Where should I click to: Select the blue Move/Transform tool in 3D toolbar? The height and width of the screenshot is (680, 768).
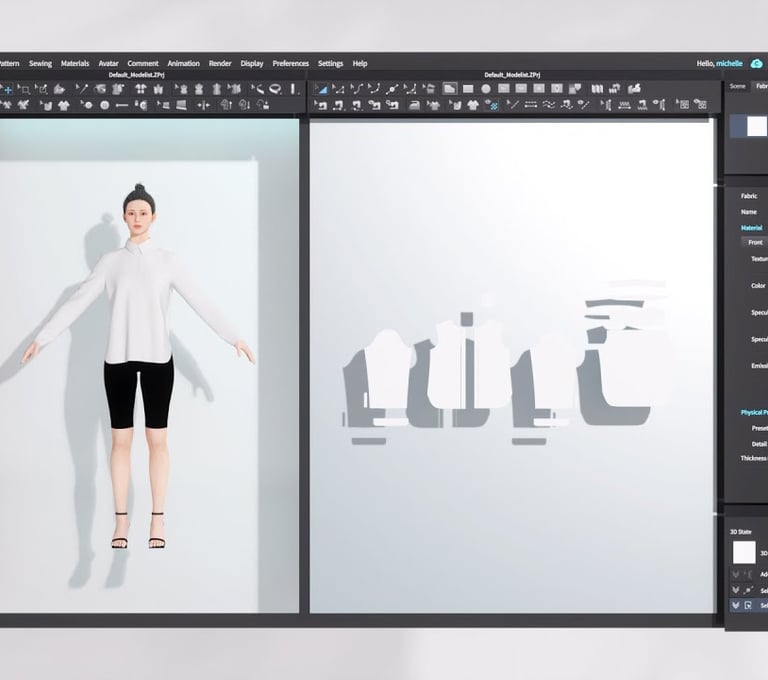6,89
